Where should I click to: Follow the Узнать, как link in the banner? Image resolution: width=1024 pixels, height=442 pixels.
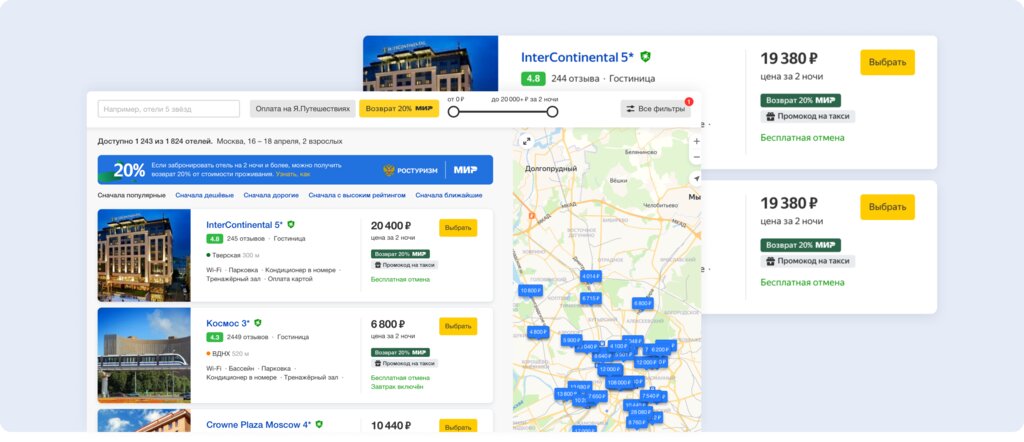click(x=293, y=174)
